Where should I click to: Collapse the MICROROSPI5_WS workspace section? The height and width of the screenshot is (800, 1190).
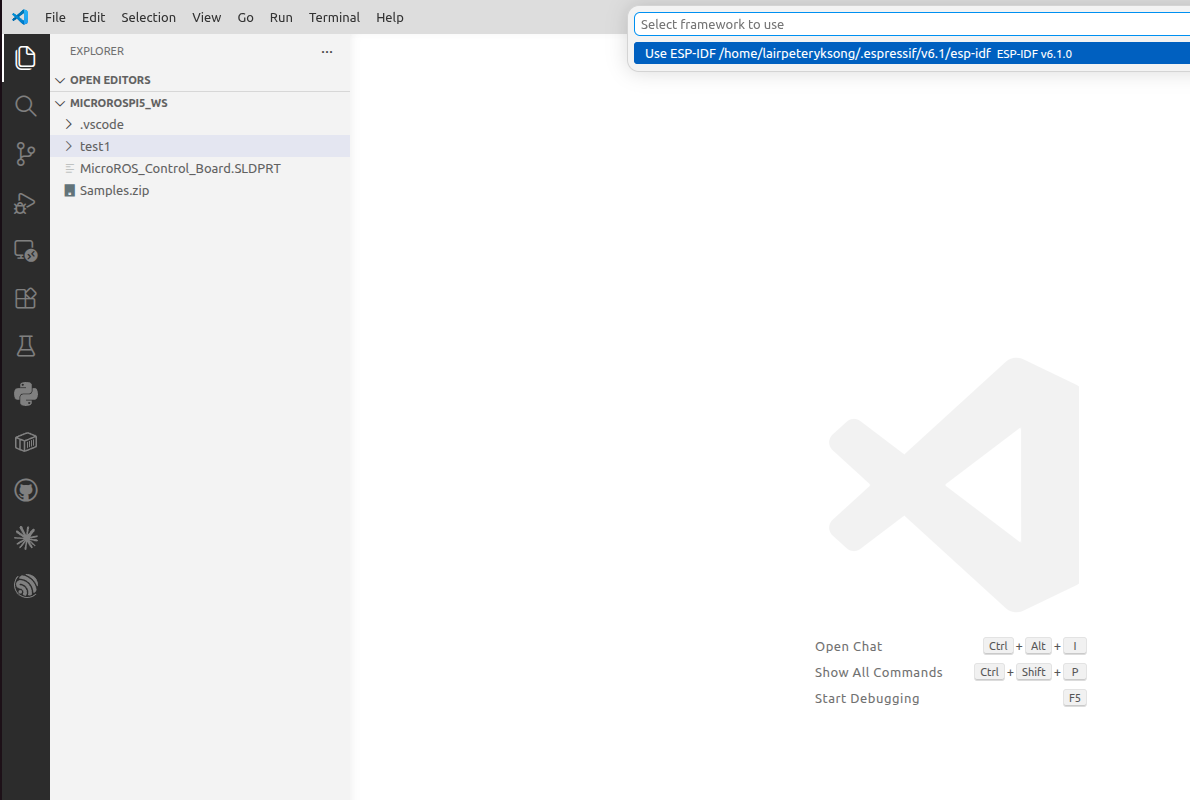point(200,102)
